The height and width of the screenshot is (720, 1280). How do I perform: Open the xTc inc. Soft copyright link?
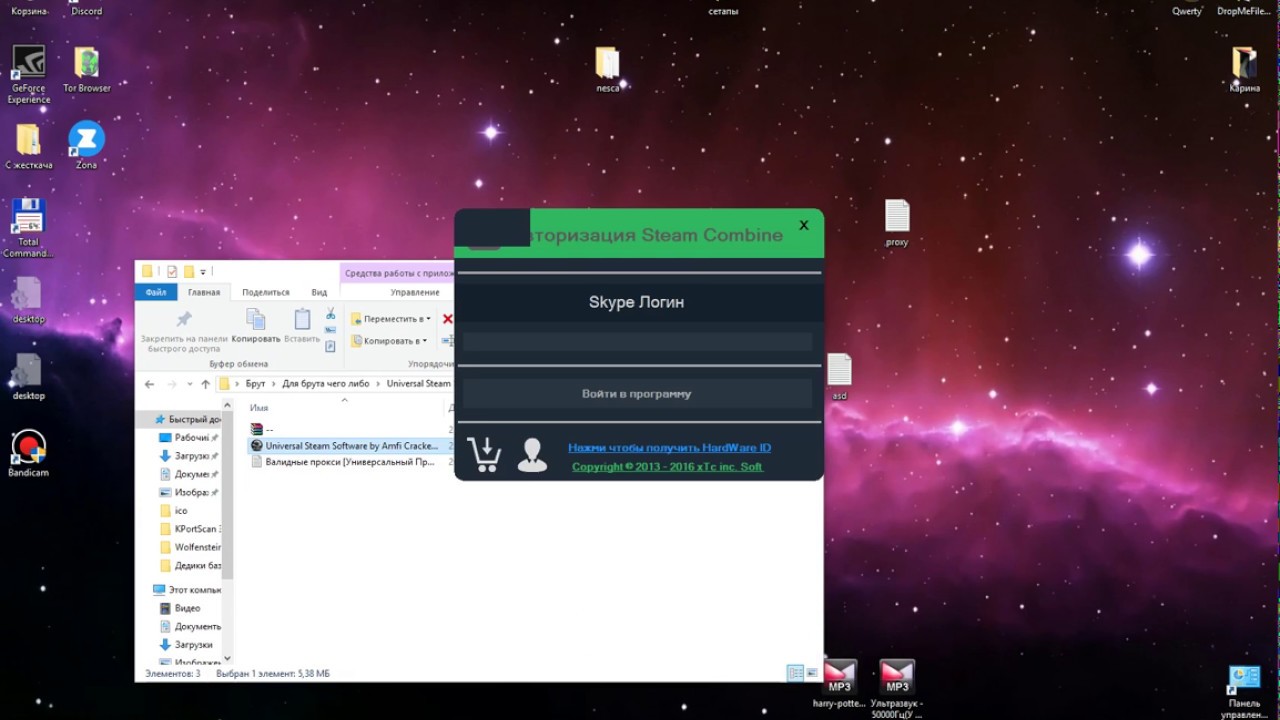[x=667, y=467]
